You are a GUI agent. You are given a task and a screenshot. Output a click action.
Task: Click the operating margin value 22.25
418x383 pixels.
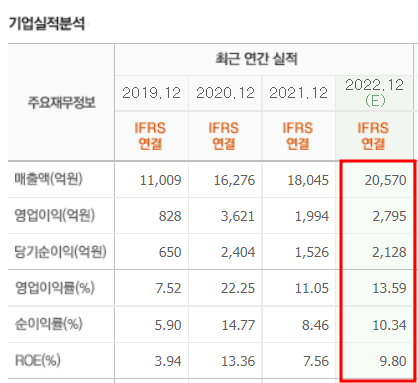point(238,288)
